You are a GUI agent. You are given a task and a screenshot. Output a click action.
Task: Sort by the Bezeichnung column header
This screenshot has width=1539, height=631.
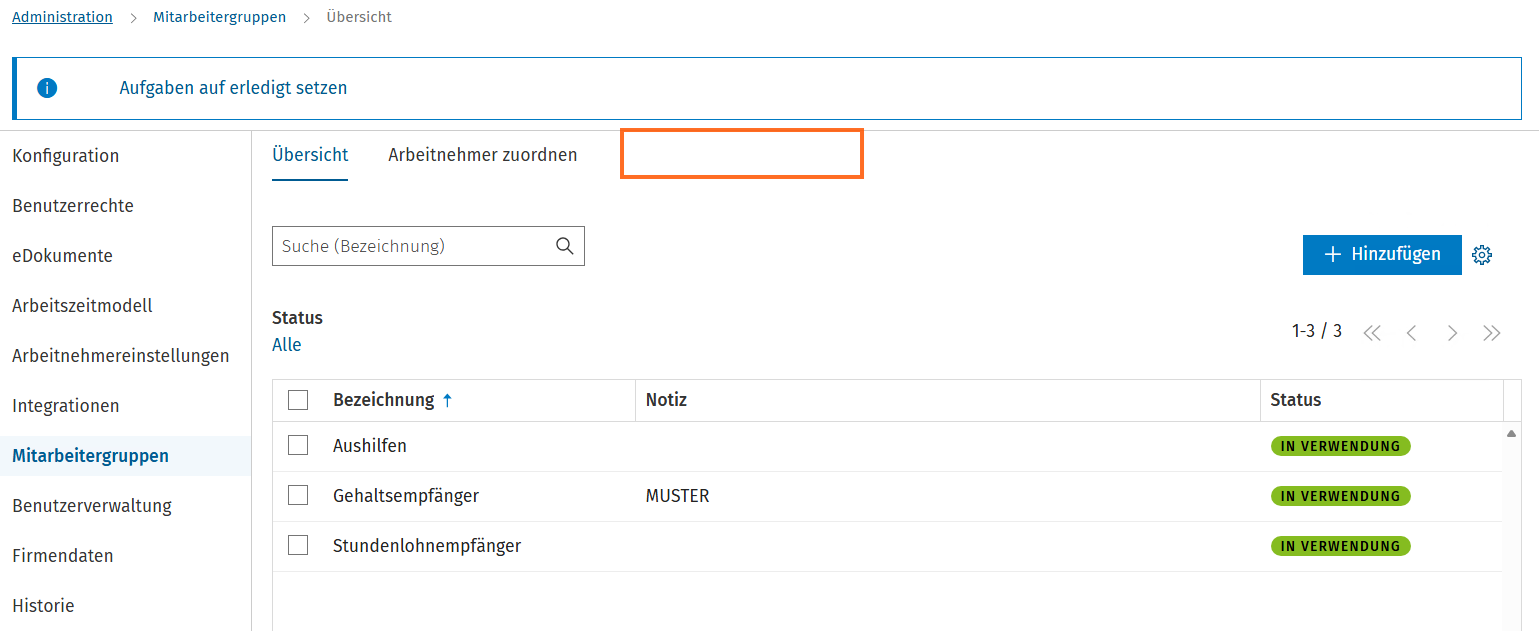click(383, 400)
